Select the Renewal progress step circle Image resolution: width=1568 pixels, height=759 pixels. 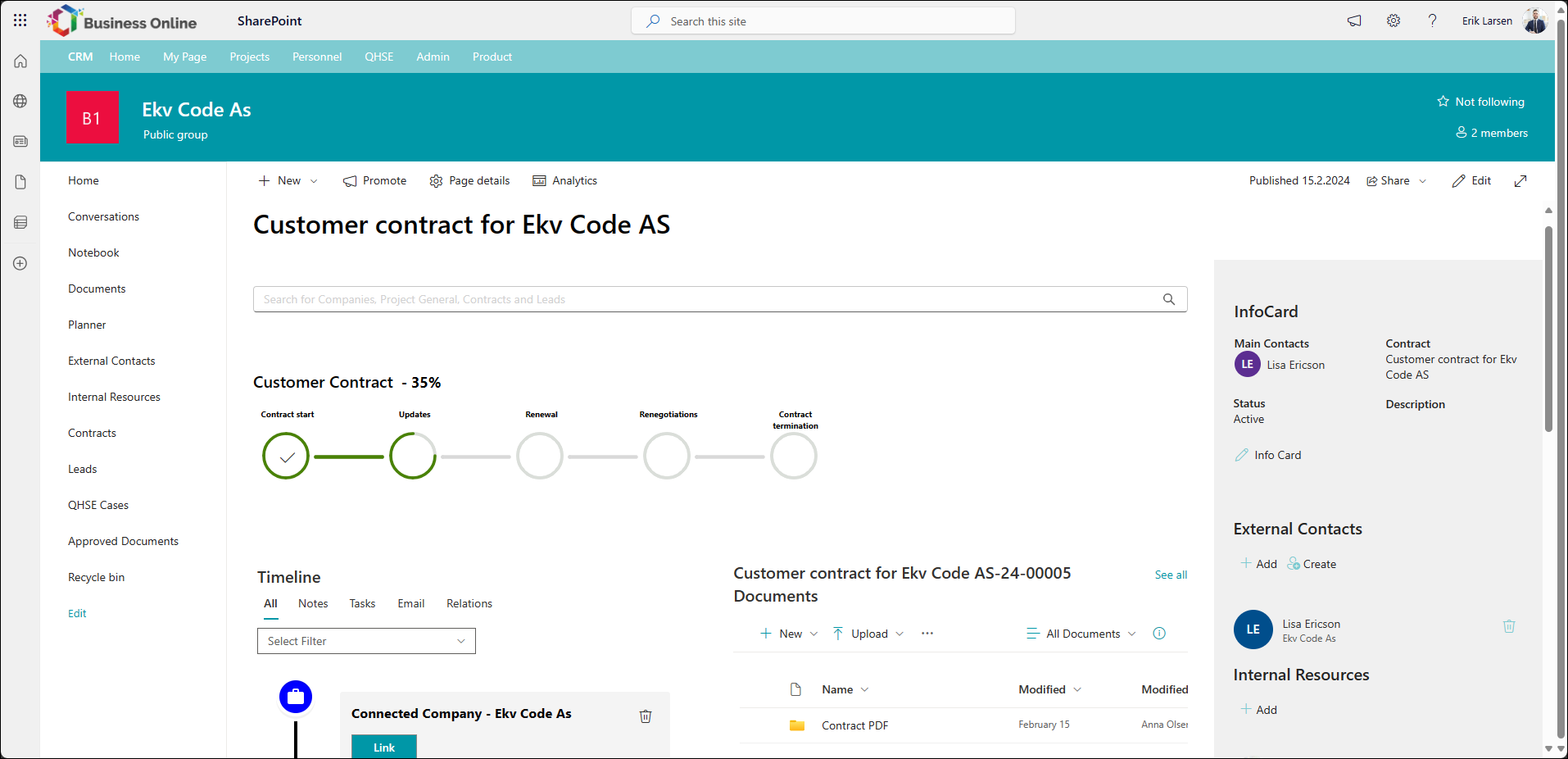[x=540, y=456]
